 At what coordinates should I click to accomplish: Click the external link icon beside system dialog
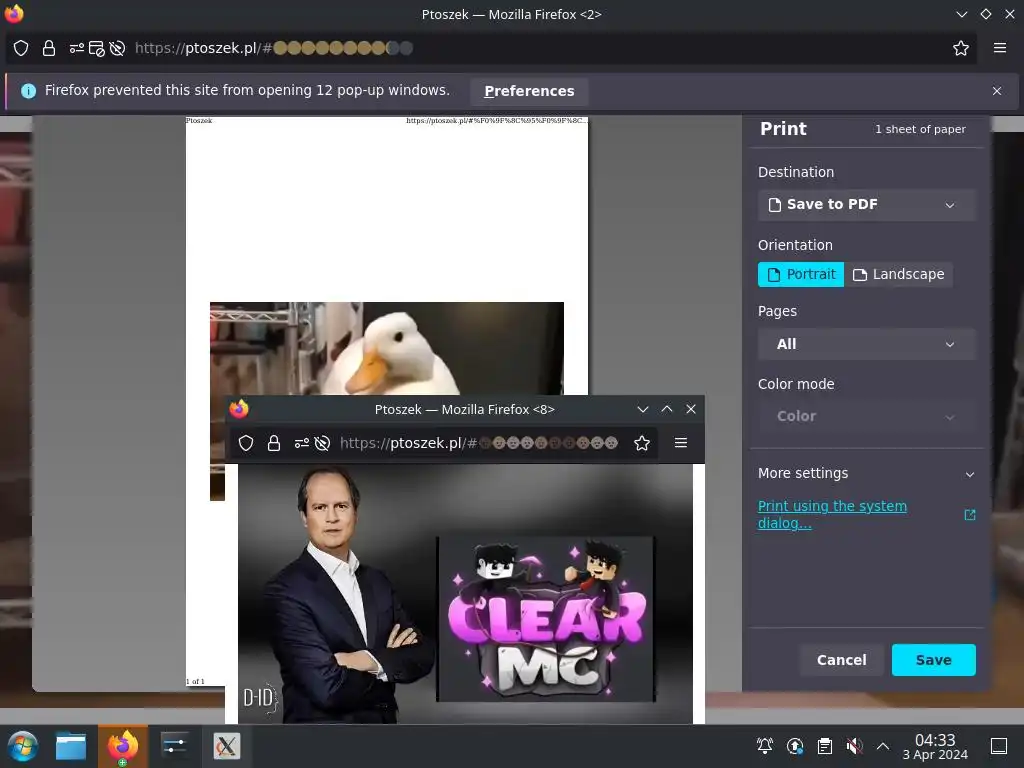click(970, 515)
